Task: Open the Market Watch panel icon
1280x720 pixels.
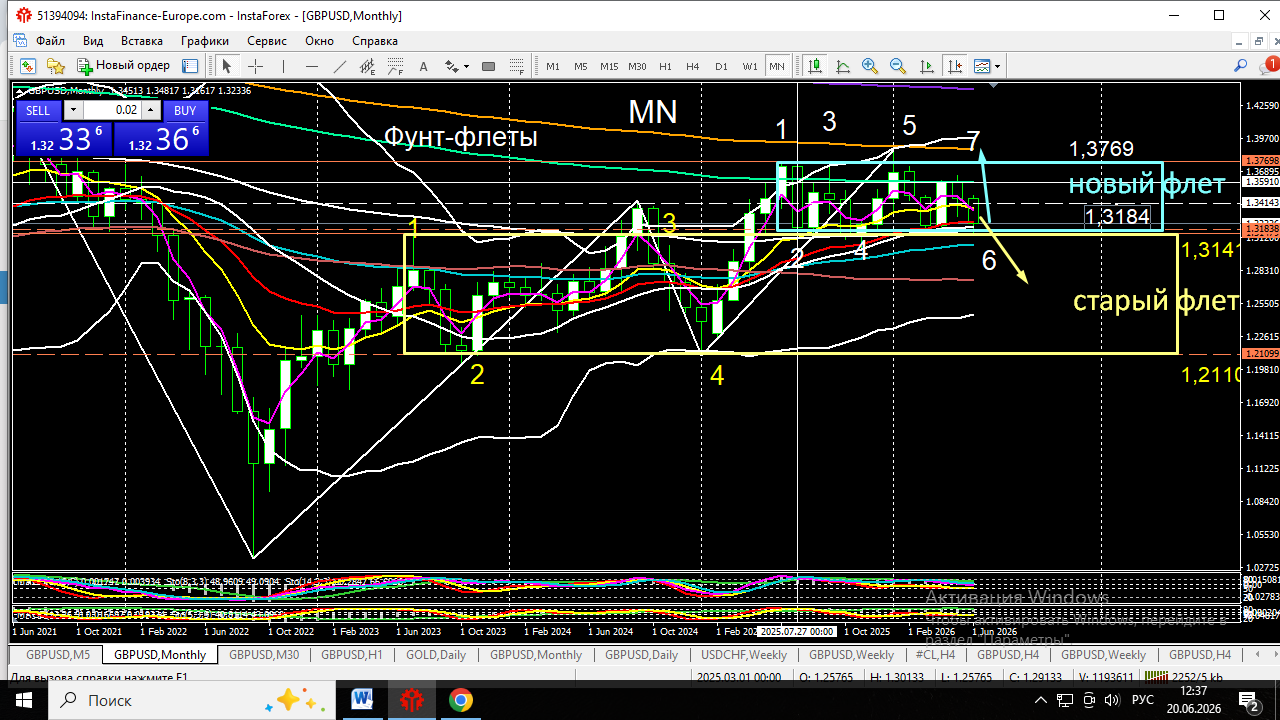Action: (27, 66)
